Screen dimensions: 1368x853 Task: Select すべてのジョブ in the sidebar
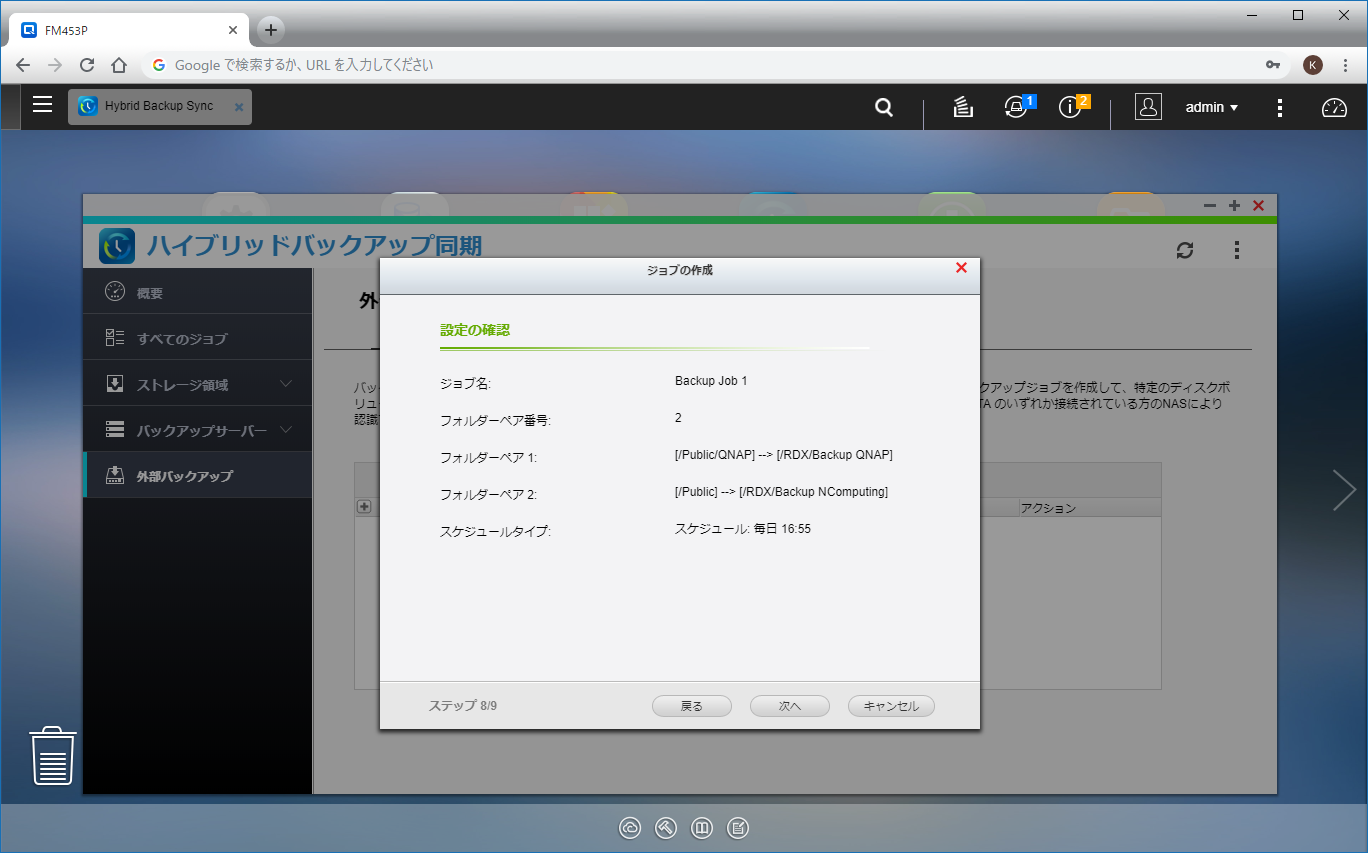tap(182, 339)
